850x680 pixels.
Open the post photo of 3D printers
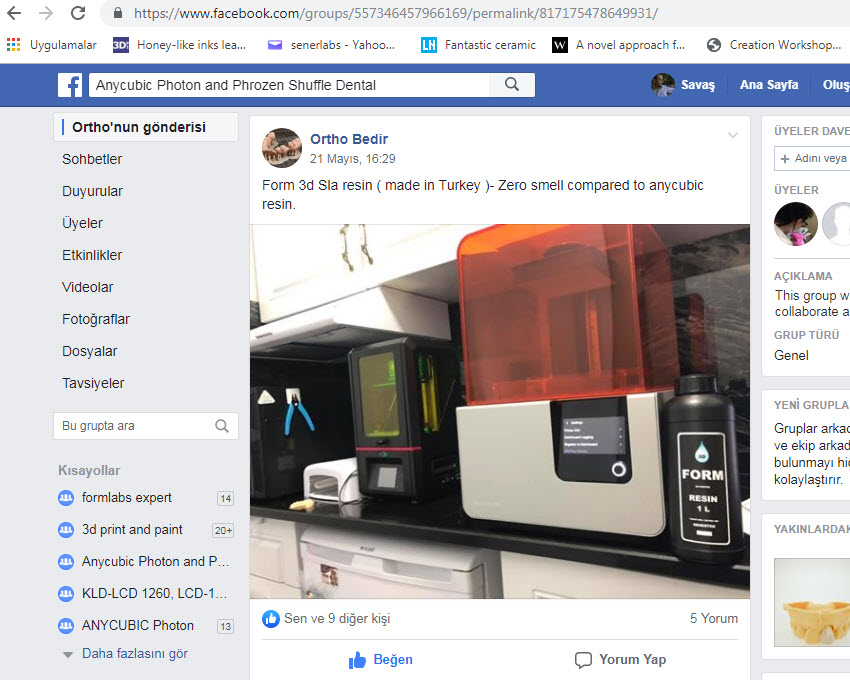(500, 412)
